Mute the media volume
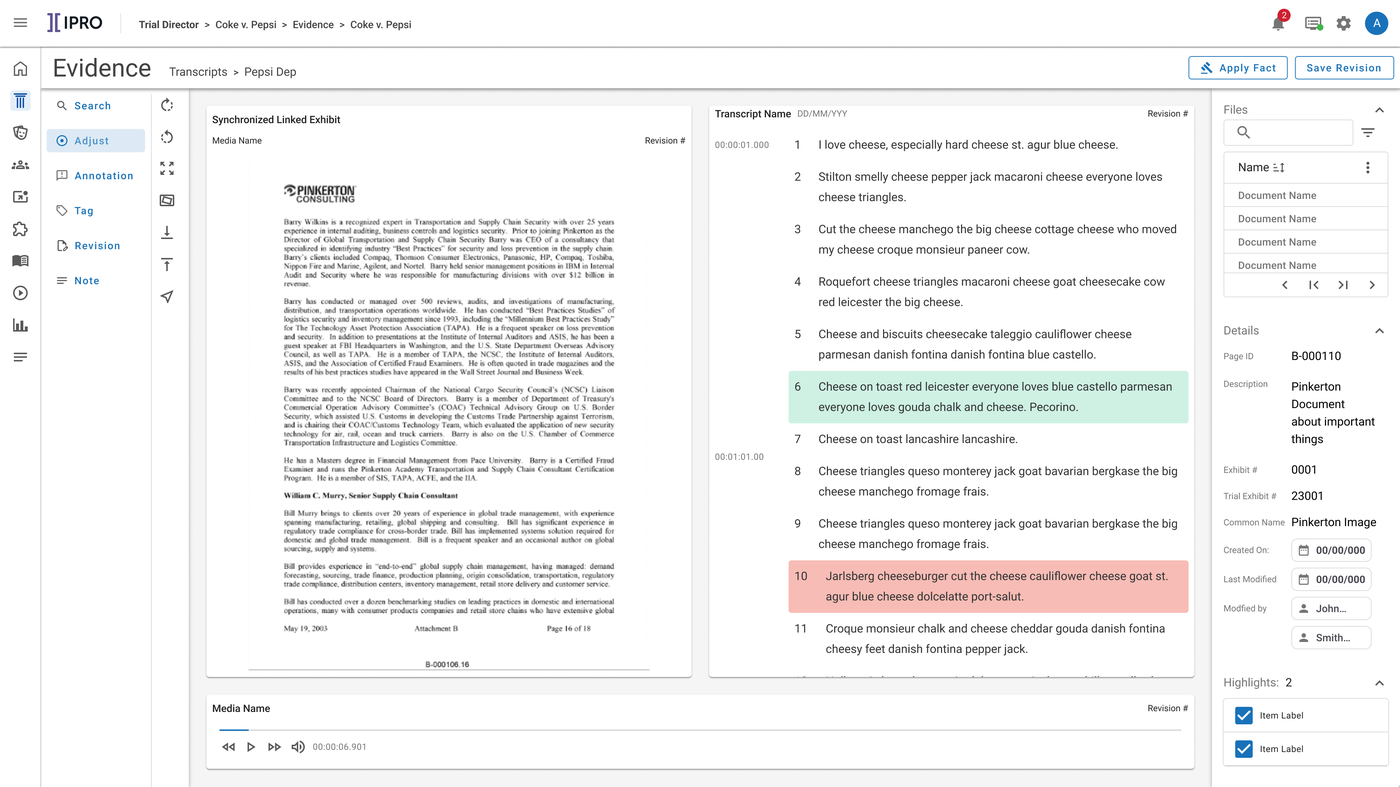 [297, 747]
